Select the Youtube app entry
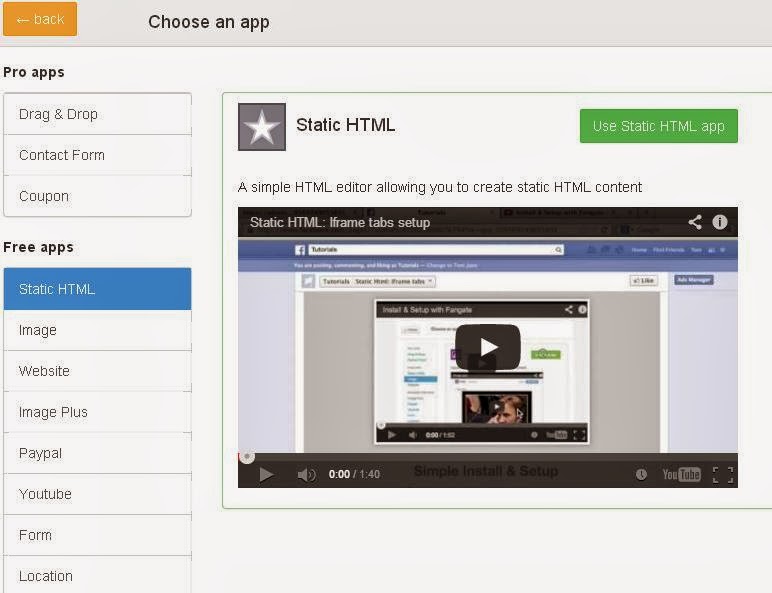This screenshot has width=772, height=593. point(97,494)
